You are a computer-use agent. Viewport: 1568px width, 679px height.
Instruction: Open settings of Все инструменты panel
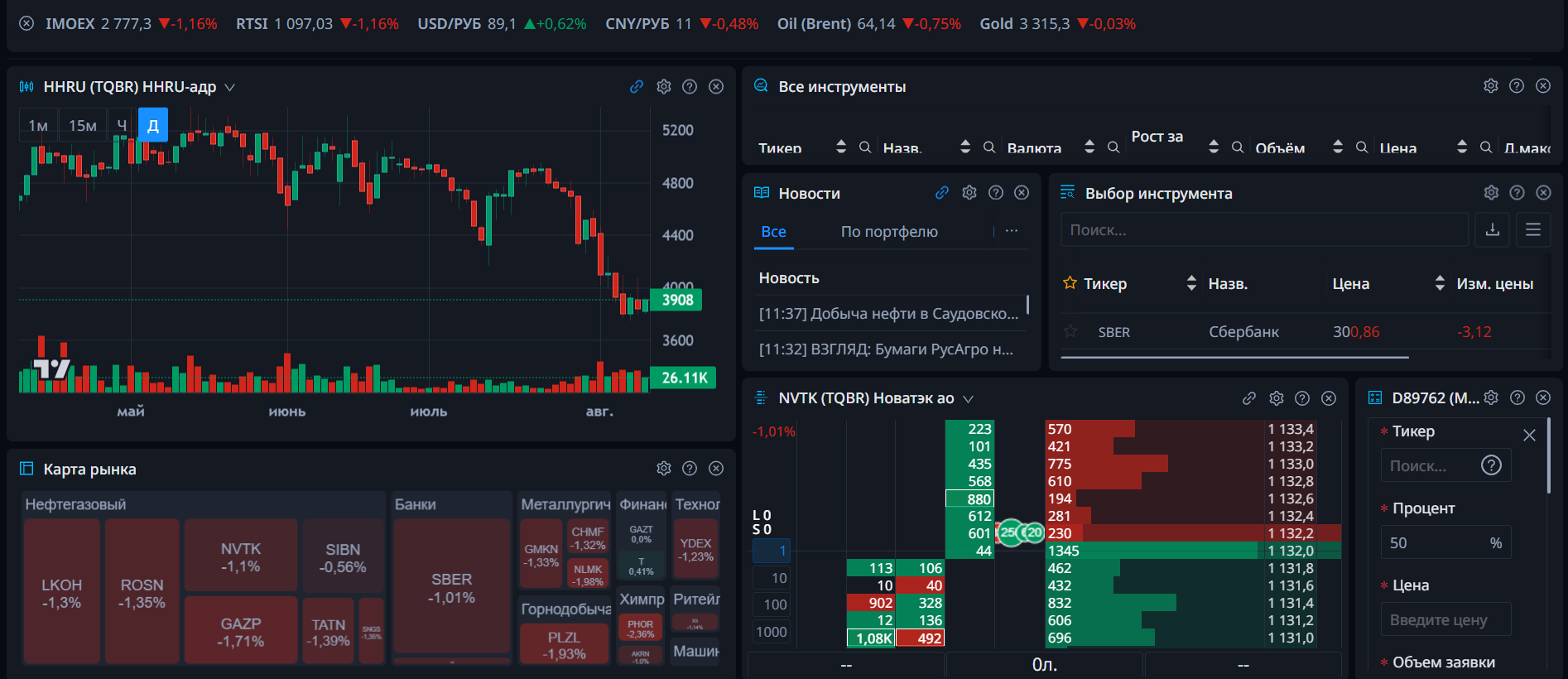pos(1491,86)
